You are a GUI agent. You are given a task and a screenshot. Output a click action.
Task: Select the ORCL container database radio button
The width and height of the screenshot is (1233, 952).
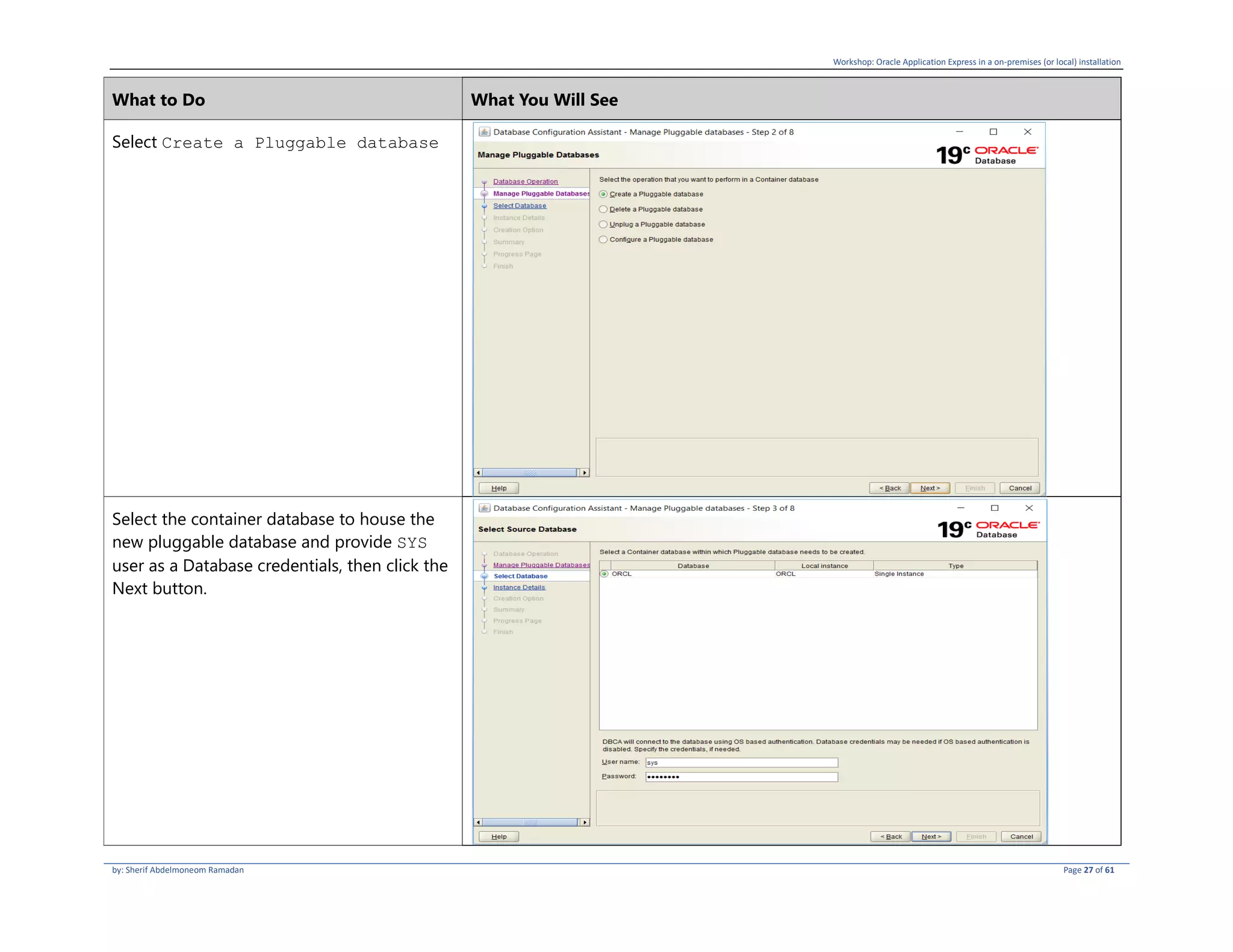604,574
